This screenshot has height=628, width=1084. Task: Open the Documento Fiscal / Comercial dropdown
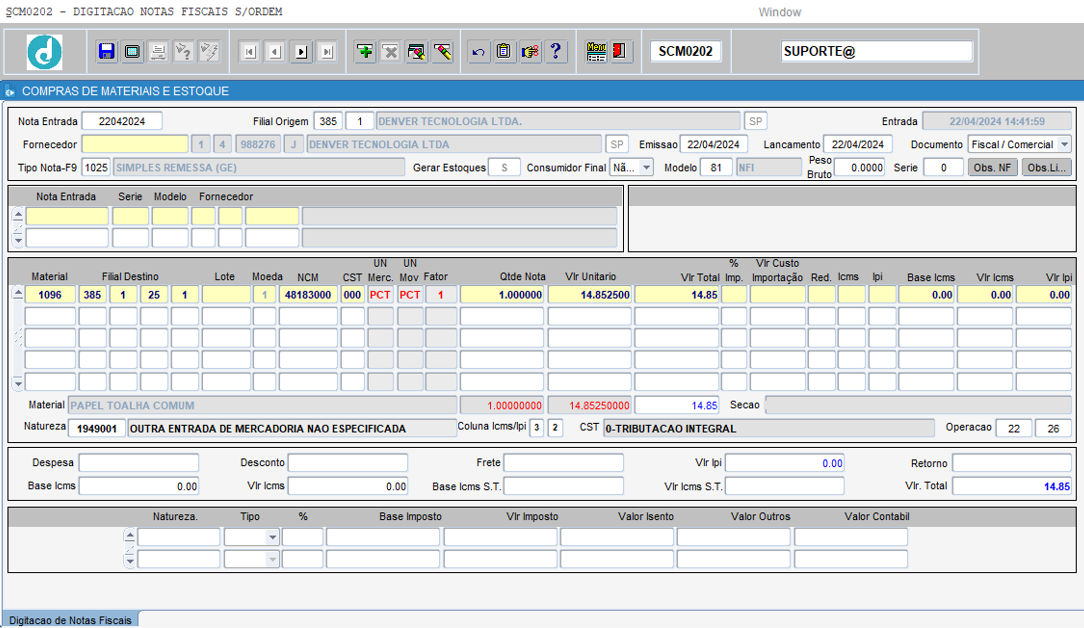tap(1064, 145)
